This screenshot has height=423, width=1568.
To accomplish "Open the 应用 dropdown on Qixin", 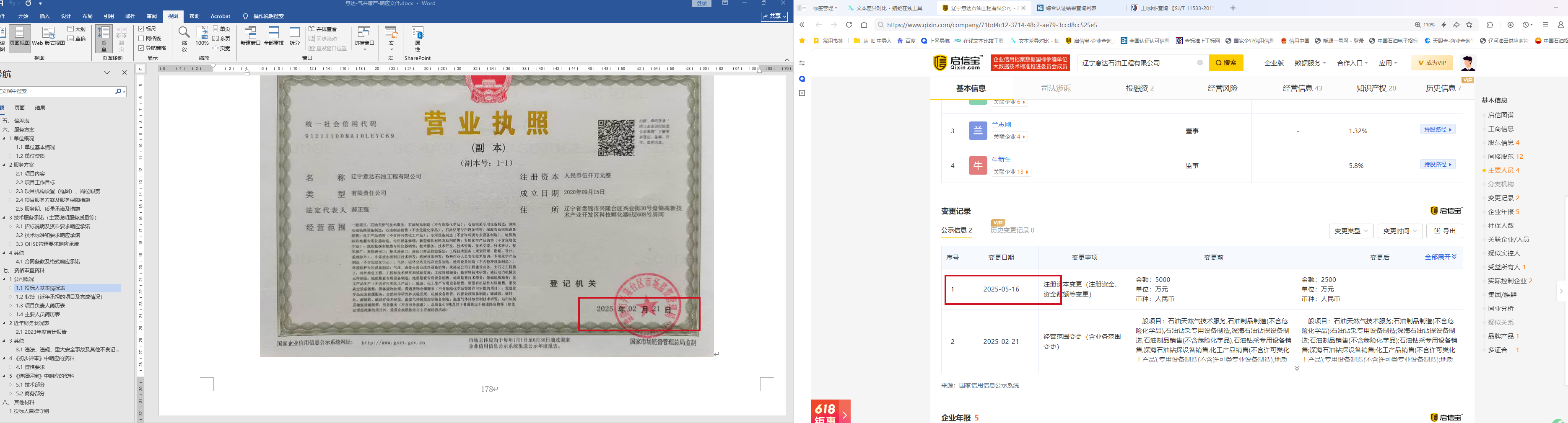I will point(1388,63).
